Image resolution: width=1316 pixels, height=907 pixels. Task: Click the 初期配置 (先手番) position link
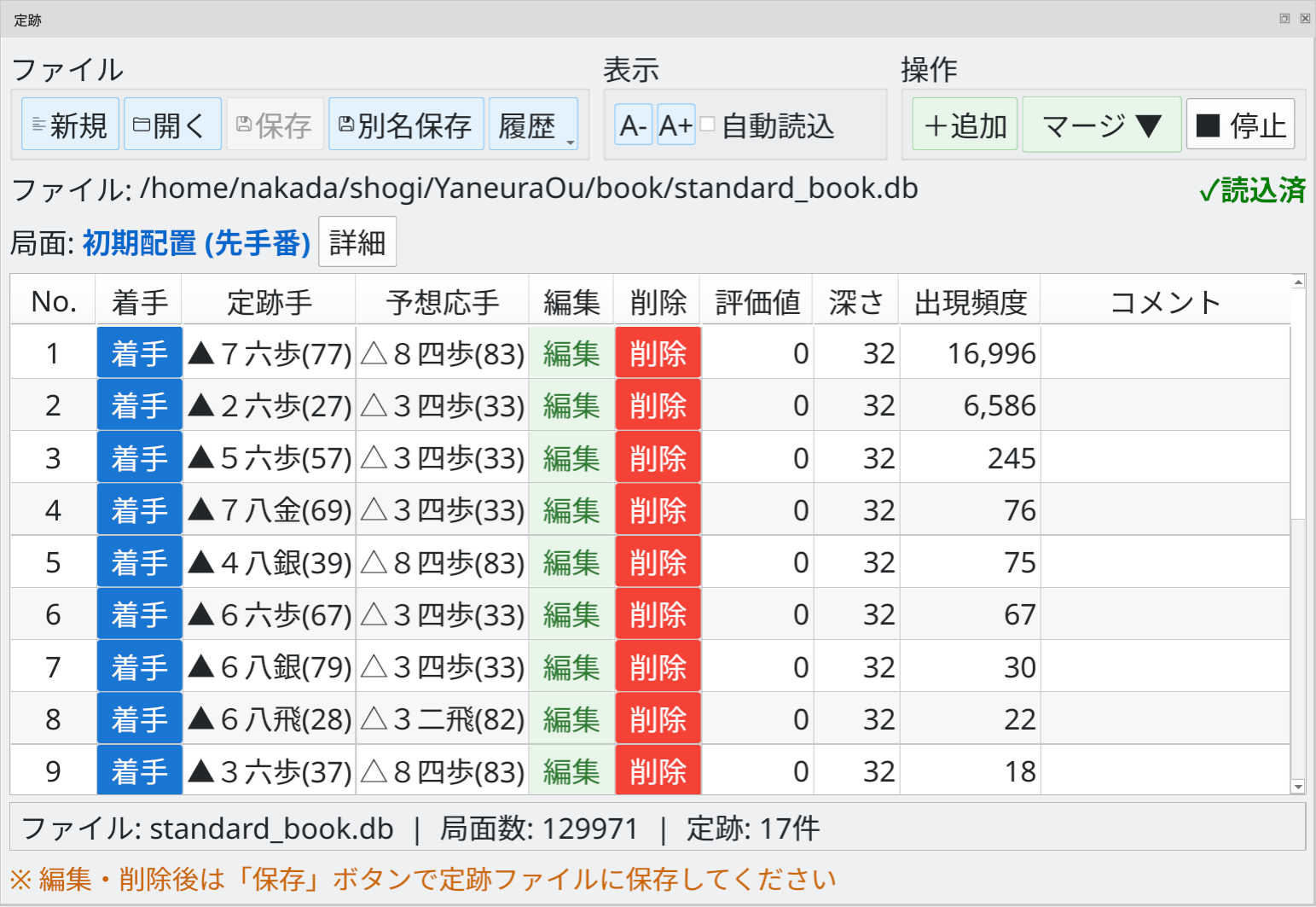pos(195,244)
